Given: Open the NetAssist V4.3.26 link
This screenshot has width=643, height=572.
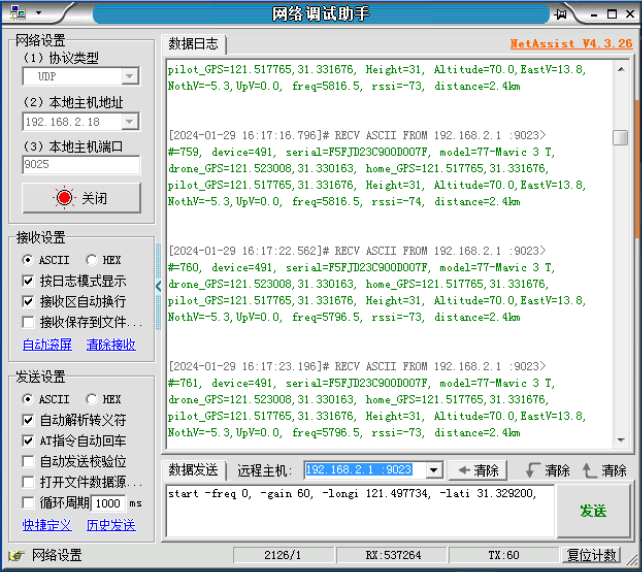Looking at the screenshot, I should [571, 43].
